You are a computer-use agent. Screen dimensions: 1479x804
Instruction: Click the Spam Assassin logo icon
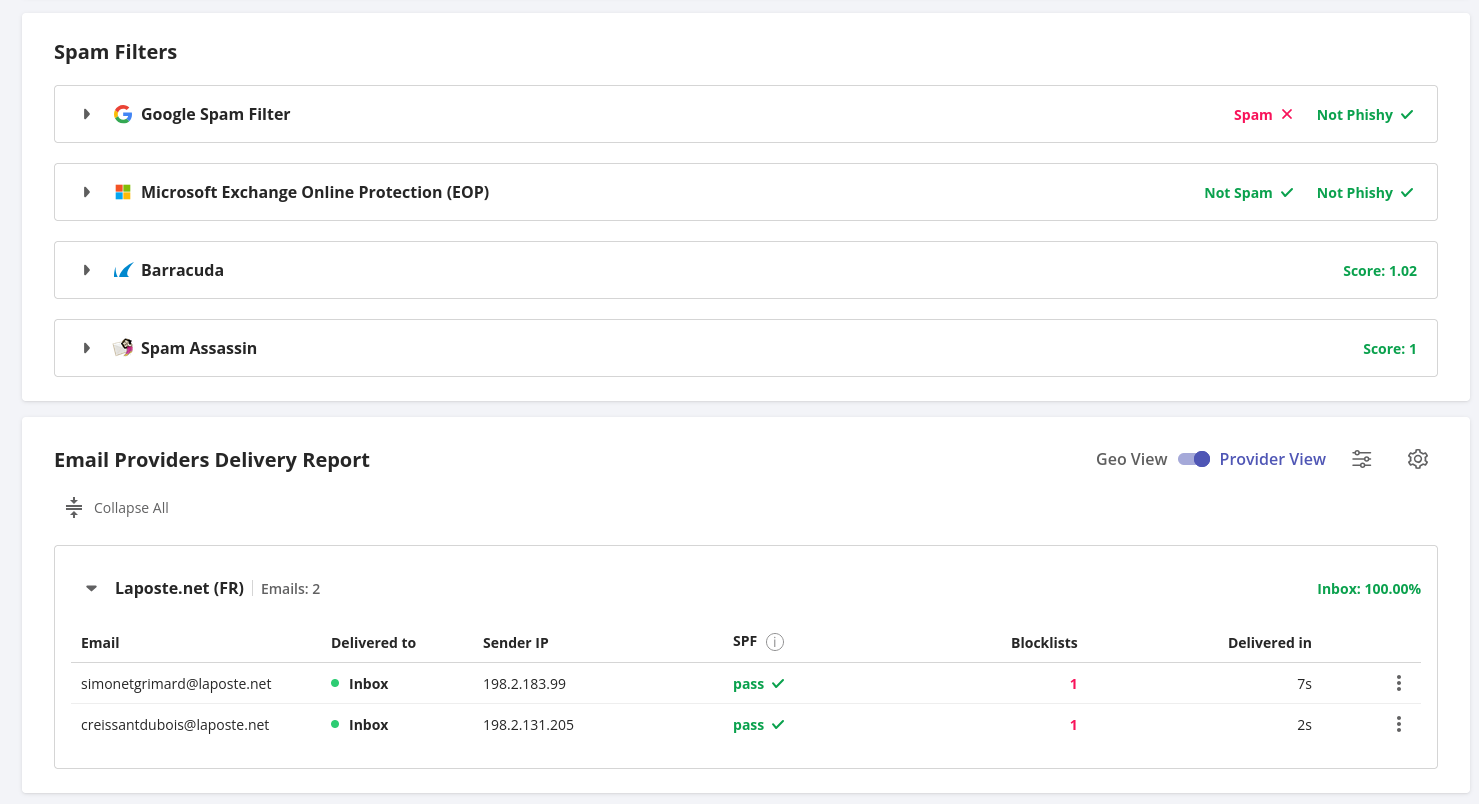123,348
